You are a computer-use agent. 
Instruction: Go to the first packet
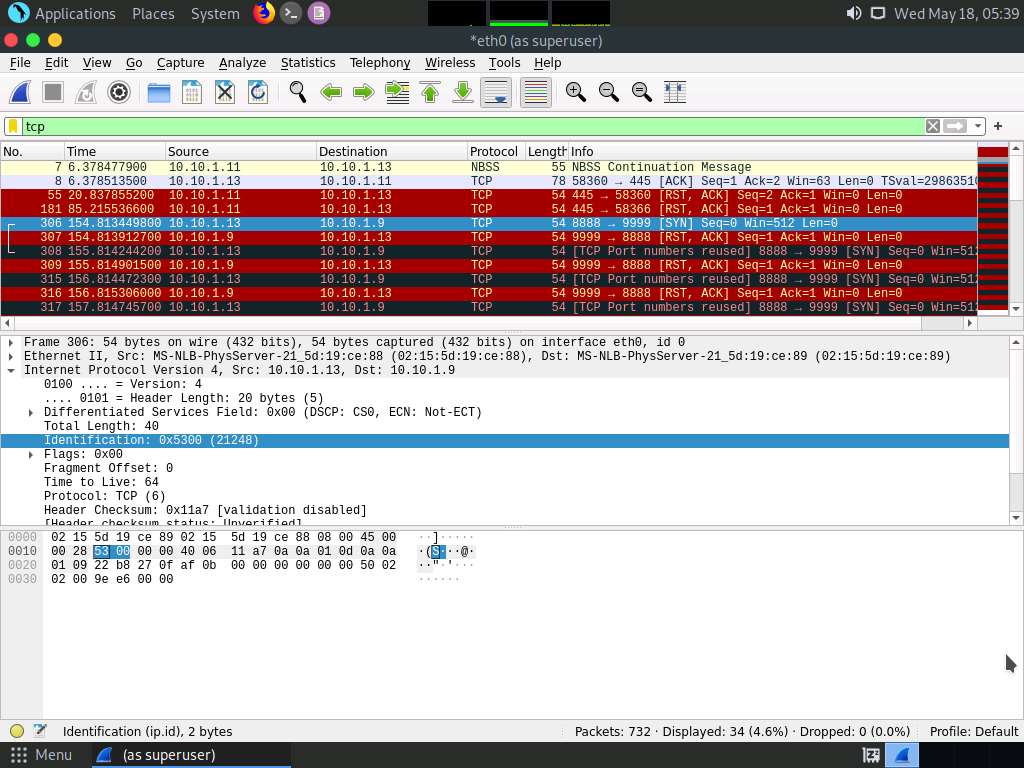pyautogui.click(x=430, y=92)
